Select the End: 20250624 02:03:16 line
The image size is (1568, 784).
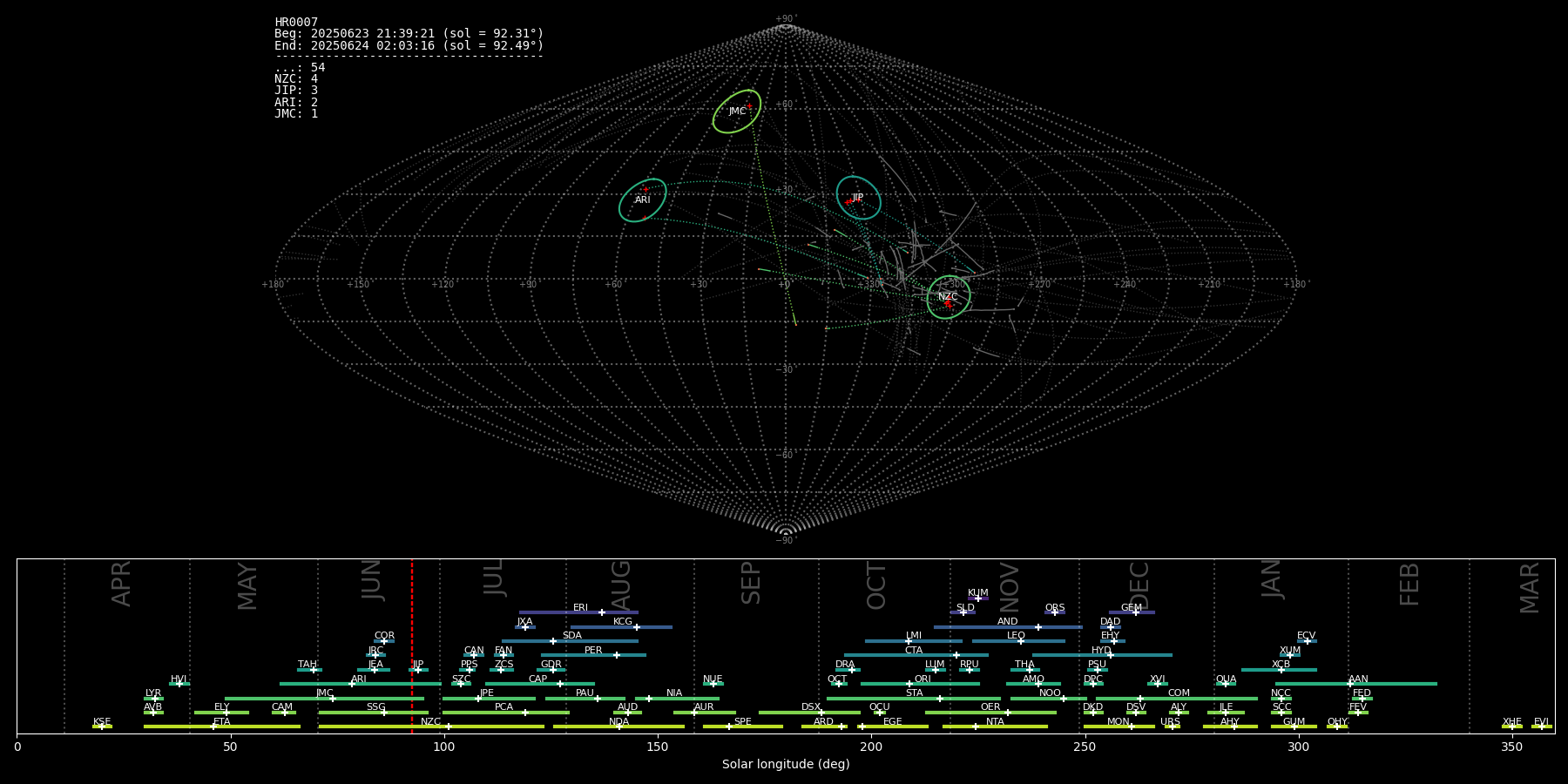click(x=409, y=45)
